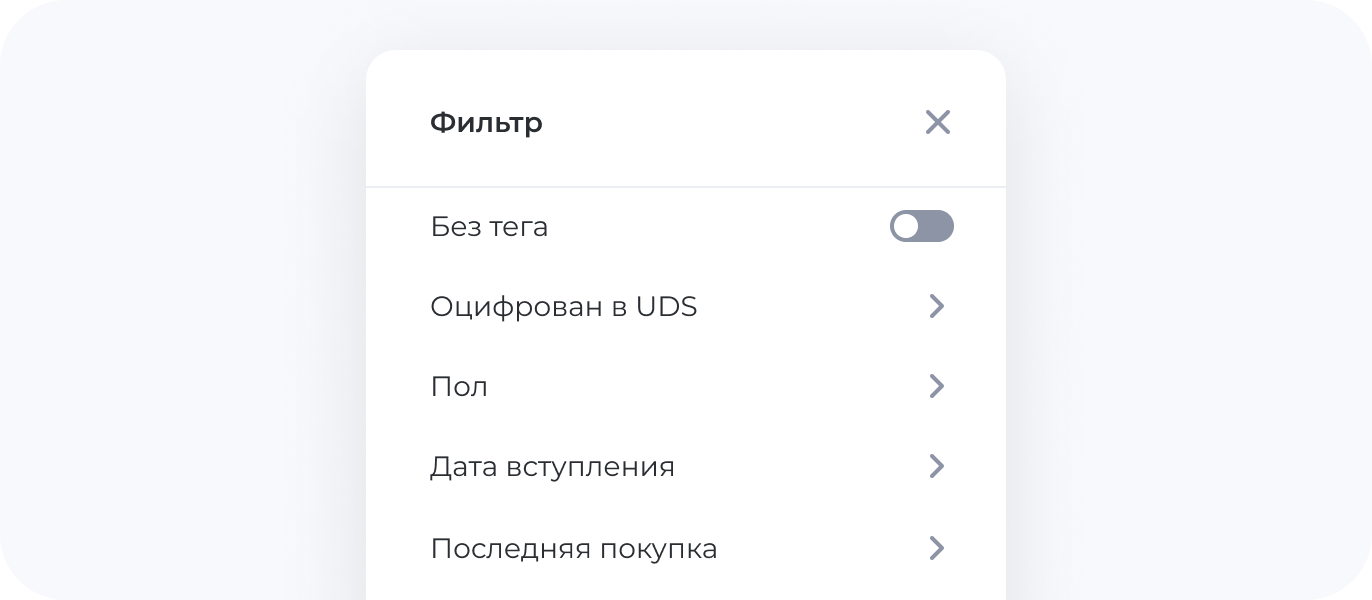The image size is (1372, 600).
Task: Click the chevron beside Последняя покупка
Action: (937, 548)
